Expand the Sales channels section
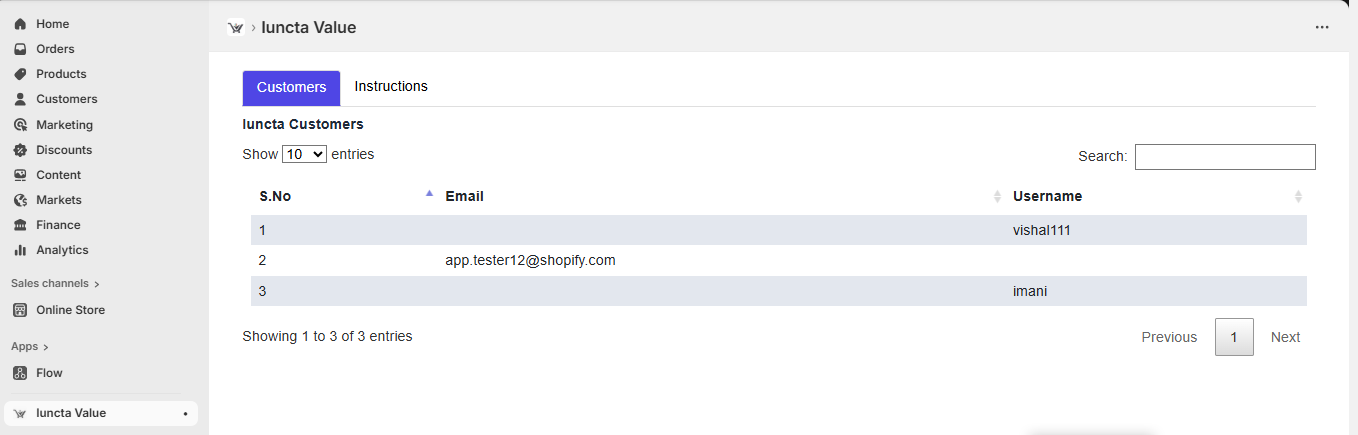The image size is (1358, 435). coord(55,283)
